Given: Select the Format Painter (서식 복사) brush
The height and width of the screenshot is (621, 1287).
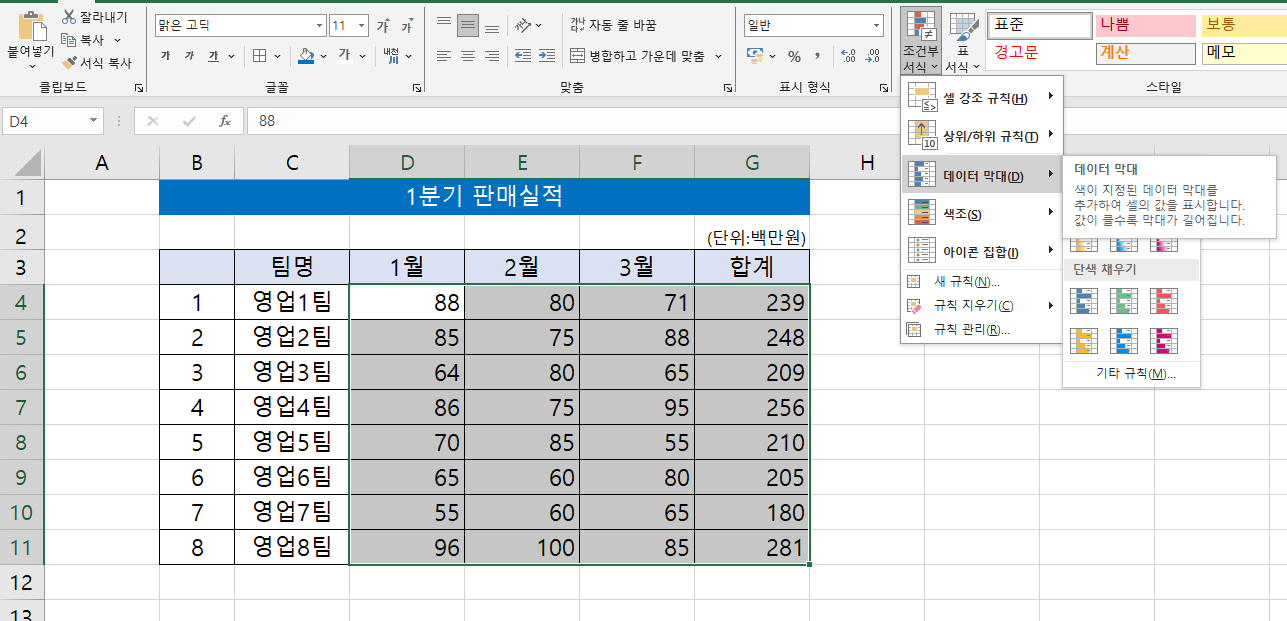Looking at the screenshot, I should pos(69,62).
